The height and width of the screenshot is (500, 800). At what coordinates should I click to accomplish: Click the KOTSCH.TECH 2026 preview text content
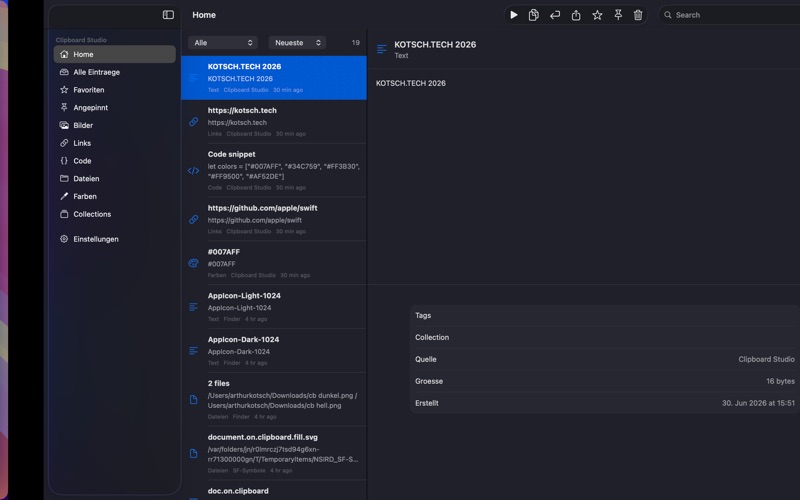point(411,83)
